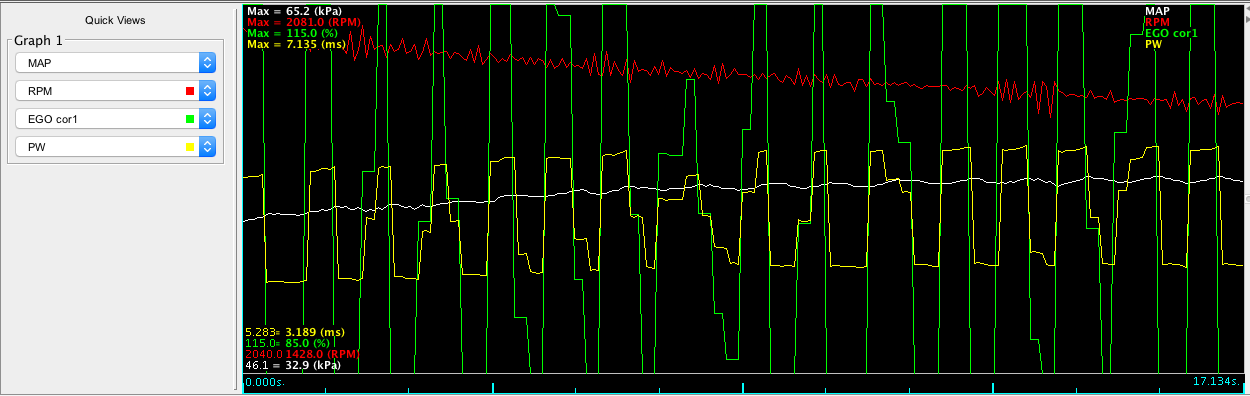Screen dimensions: 1250x396
Task: Click the 32.9 (kPa) current value
Action: point(313,366)
